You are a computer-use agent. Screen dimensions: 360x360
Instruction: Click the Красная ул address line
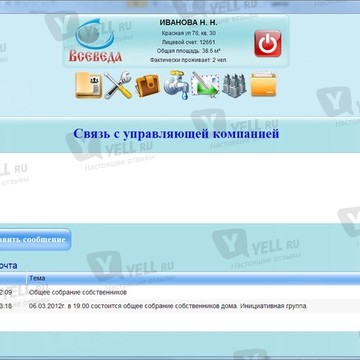188,33
